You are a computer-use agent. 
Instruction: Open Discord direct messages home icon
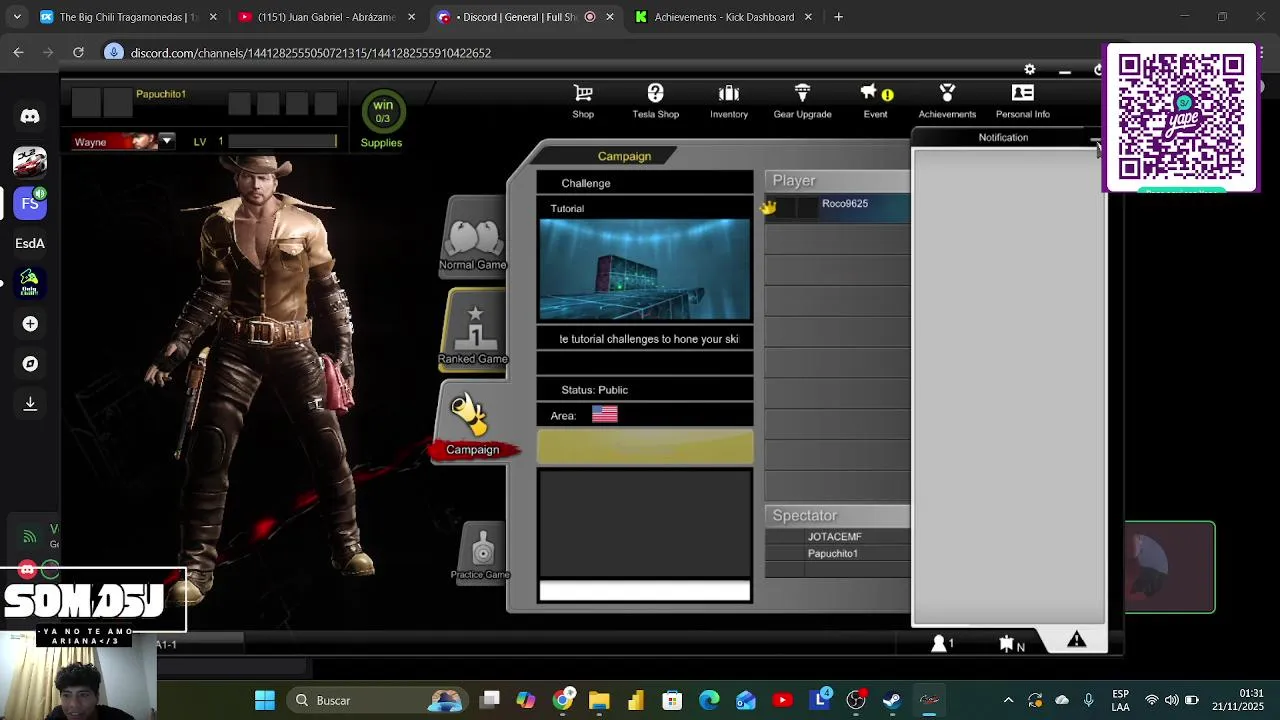click(30, 116)
